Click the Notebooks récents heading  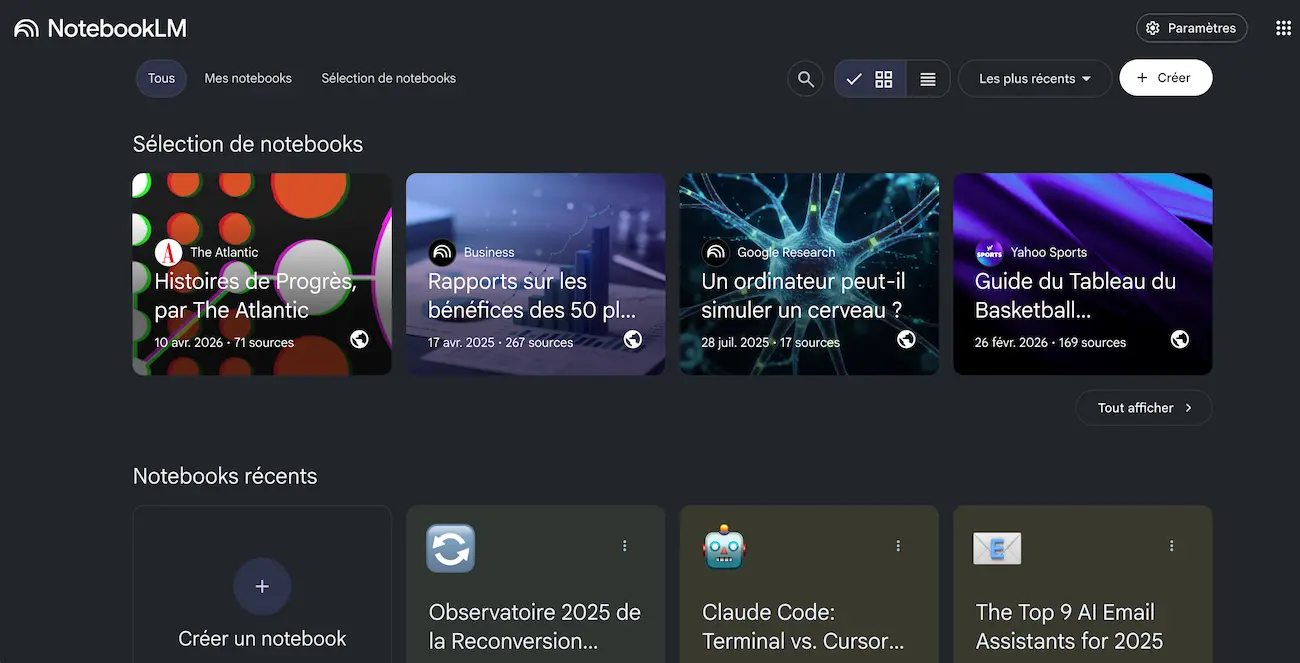click(225, 476)
